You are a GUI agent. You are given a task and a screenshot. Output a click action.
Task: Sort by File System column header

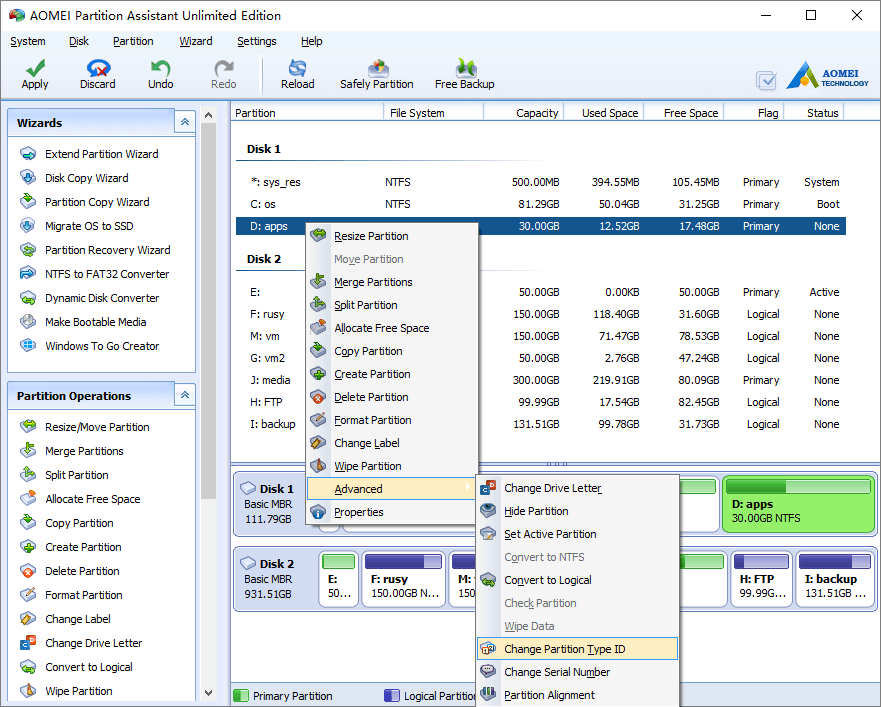pyautogui.click(x=433, y=113)
